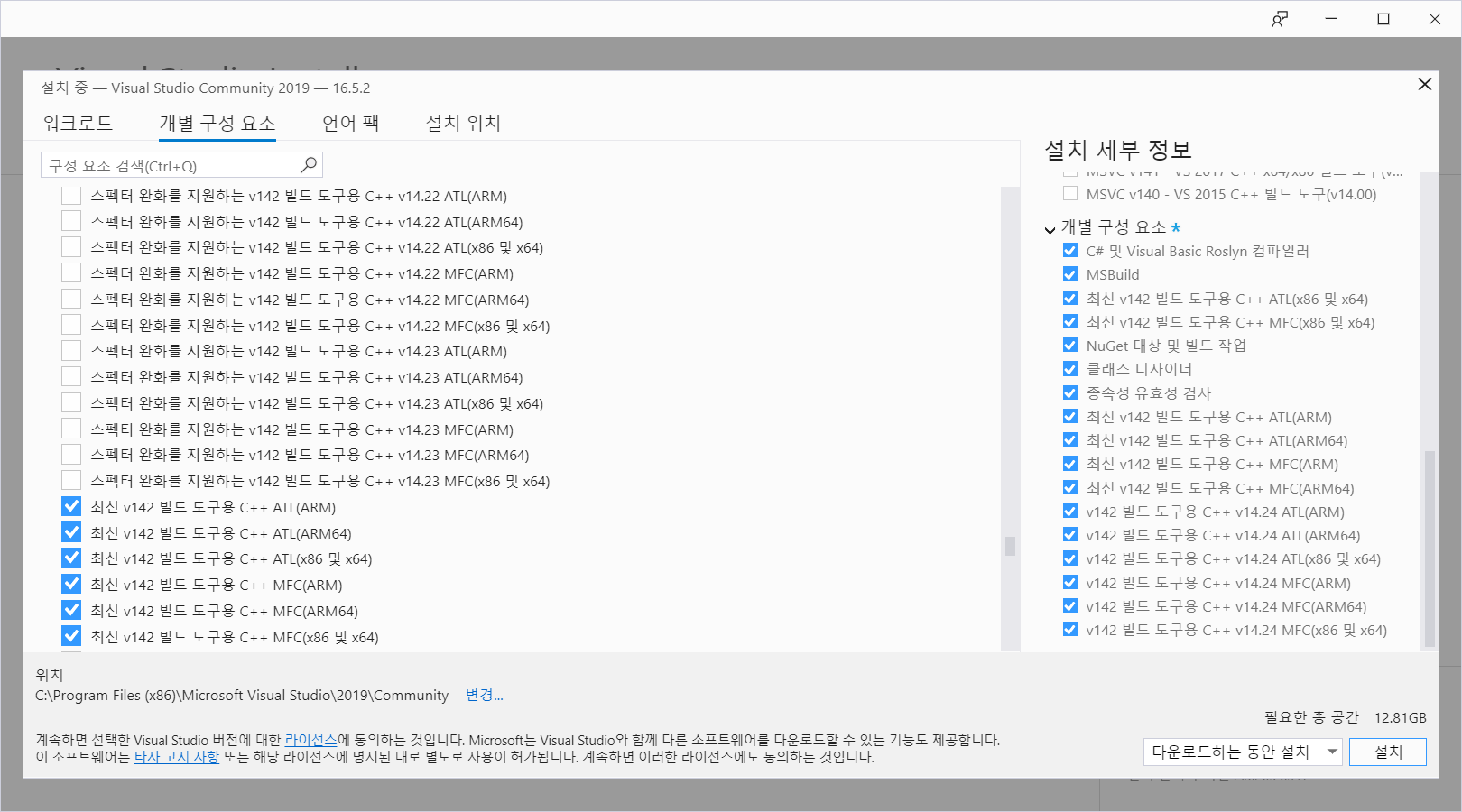Check MSVC v140 - VS 2015 C++ build tools
Image resolution: width=1462 pixels, height=812 pixels.
1070,193
